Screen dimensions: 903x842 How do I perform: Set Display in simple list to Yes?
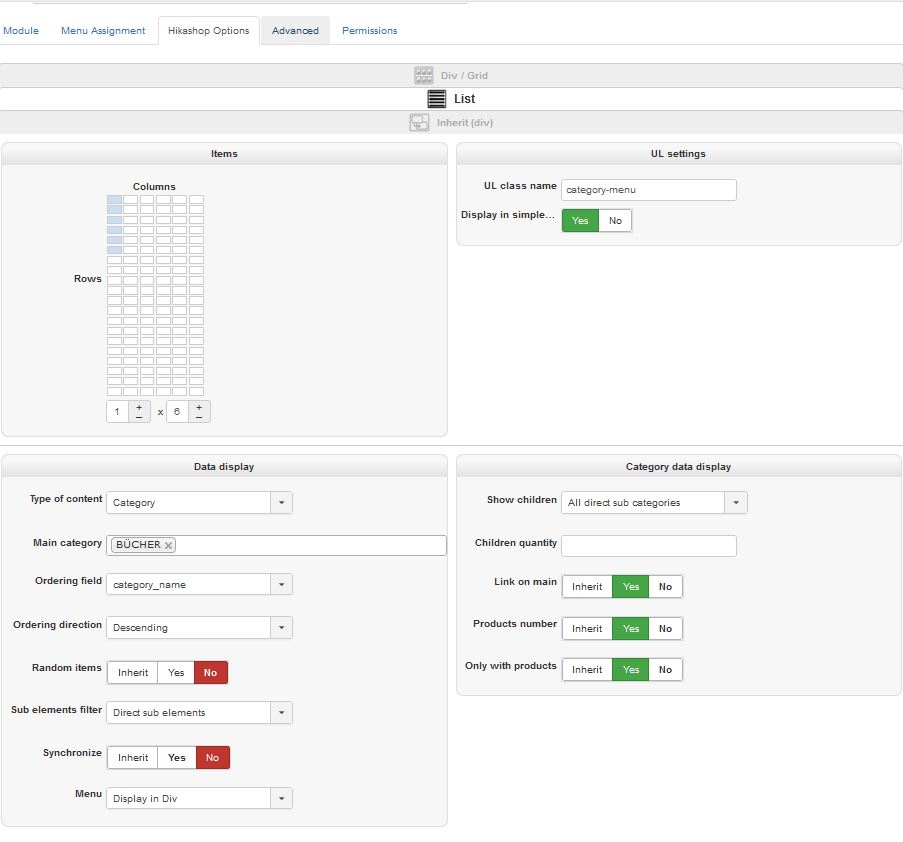point(580,221)
